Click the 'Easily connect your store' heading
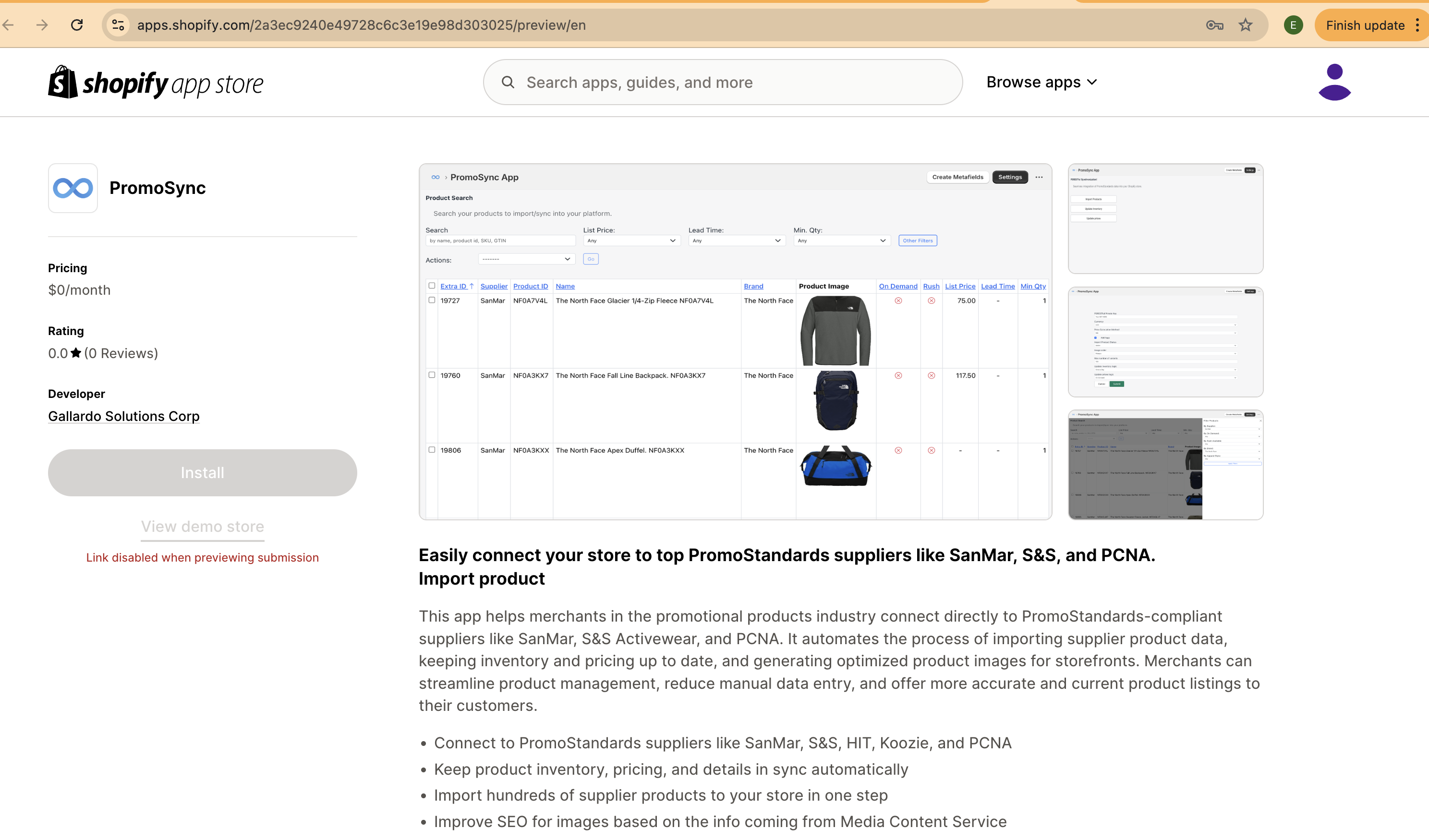This screenshot has width=1429, height=840. click(x=787, y=567)
